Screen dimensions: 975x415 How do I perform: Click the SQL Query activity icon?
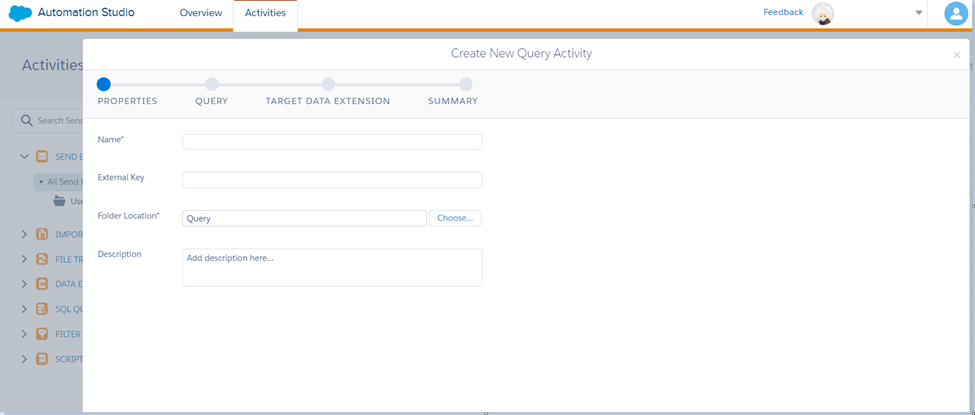coord(42,309)
